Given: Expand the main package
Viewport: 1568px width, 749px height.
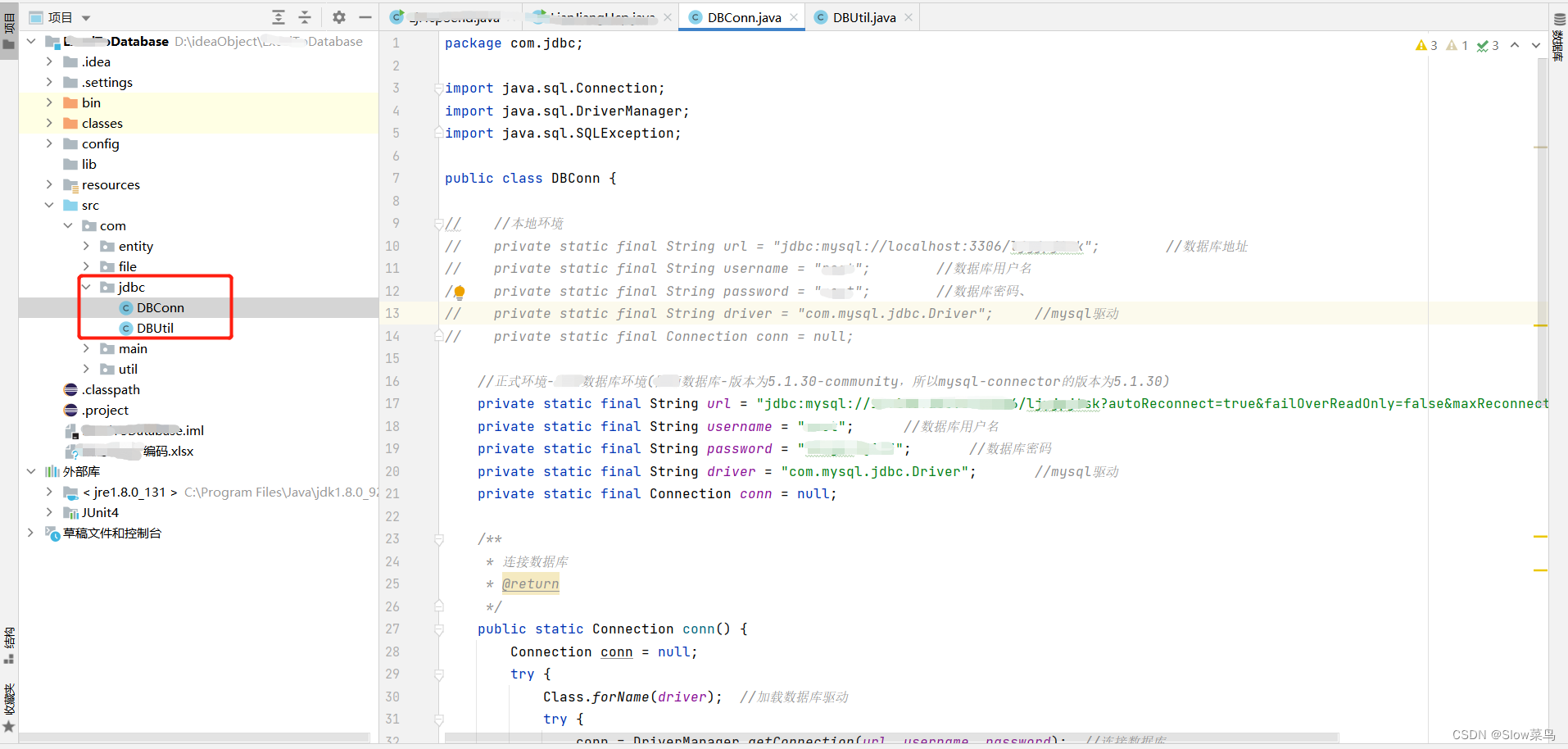Looking at the screenshot, I should tap(86, 348).
